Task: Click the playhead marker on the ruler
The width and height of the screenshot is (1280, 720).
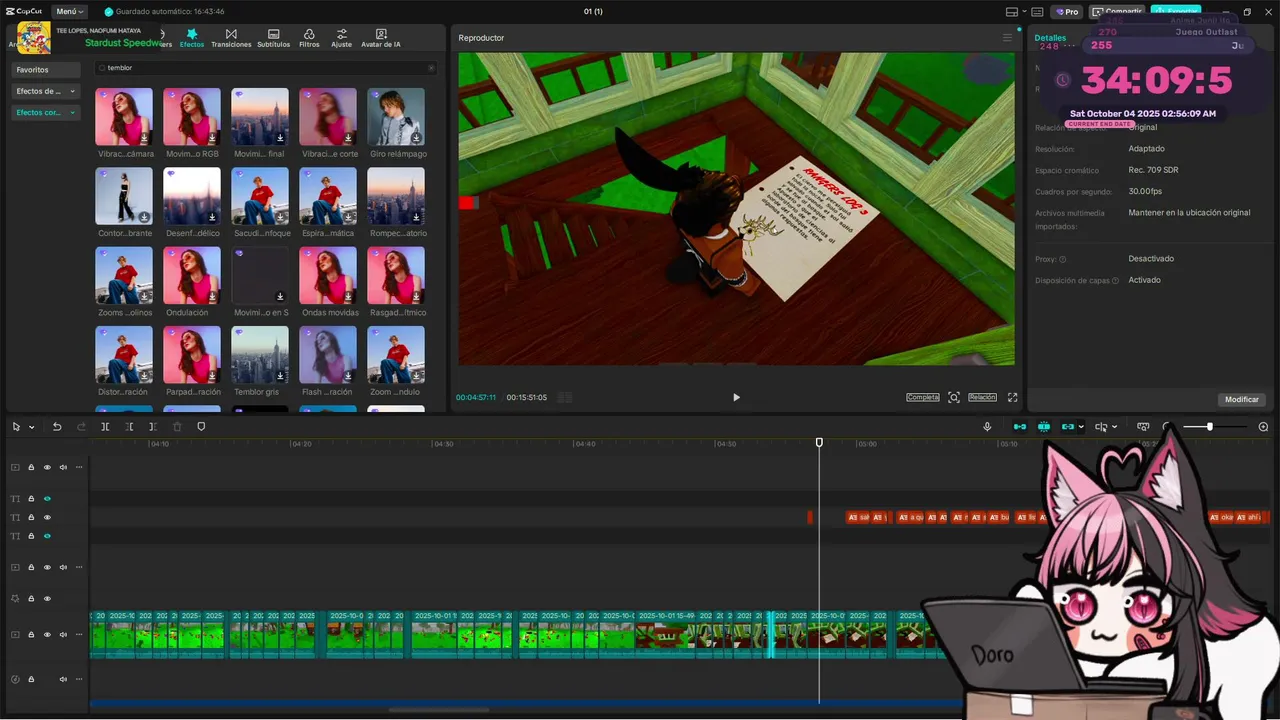Action: click(819, 442)
